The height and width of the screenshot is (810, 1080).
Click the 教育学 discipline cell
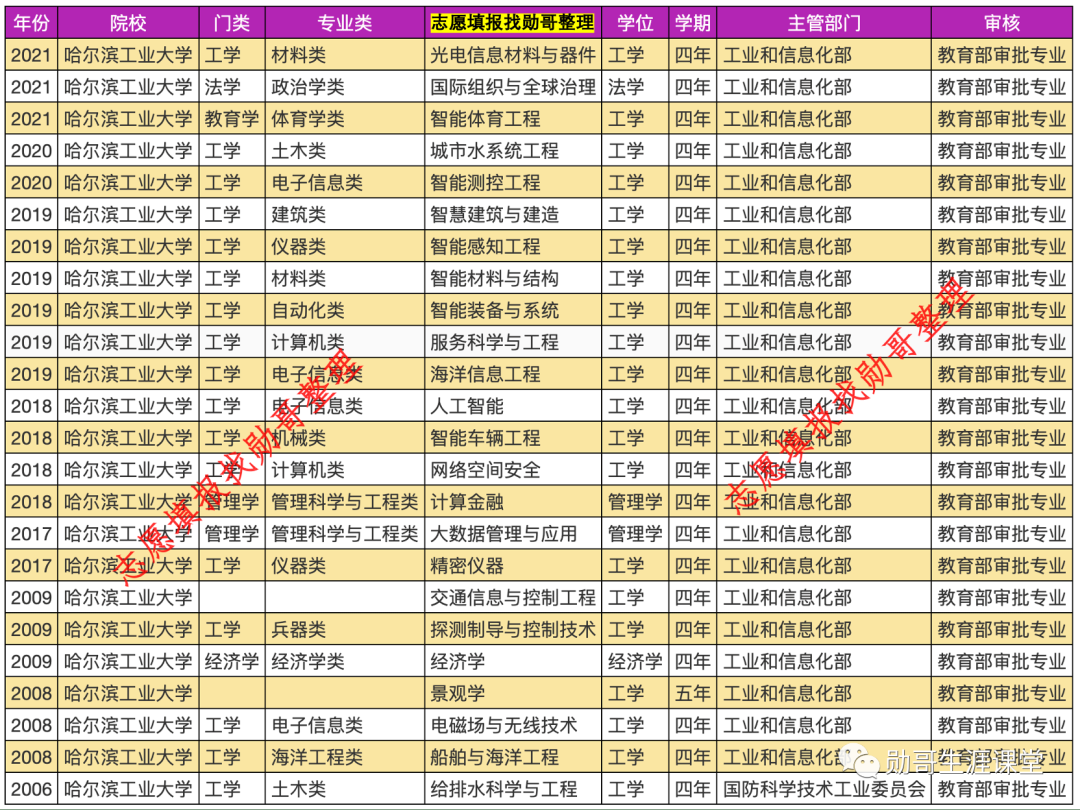point(232,118)
